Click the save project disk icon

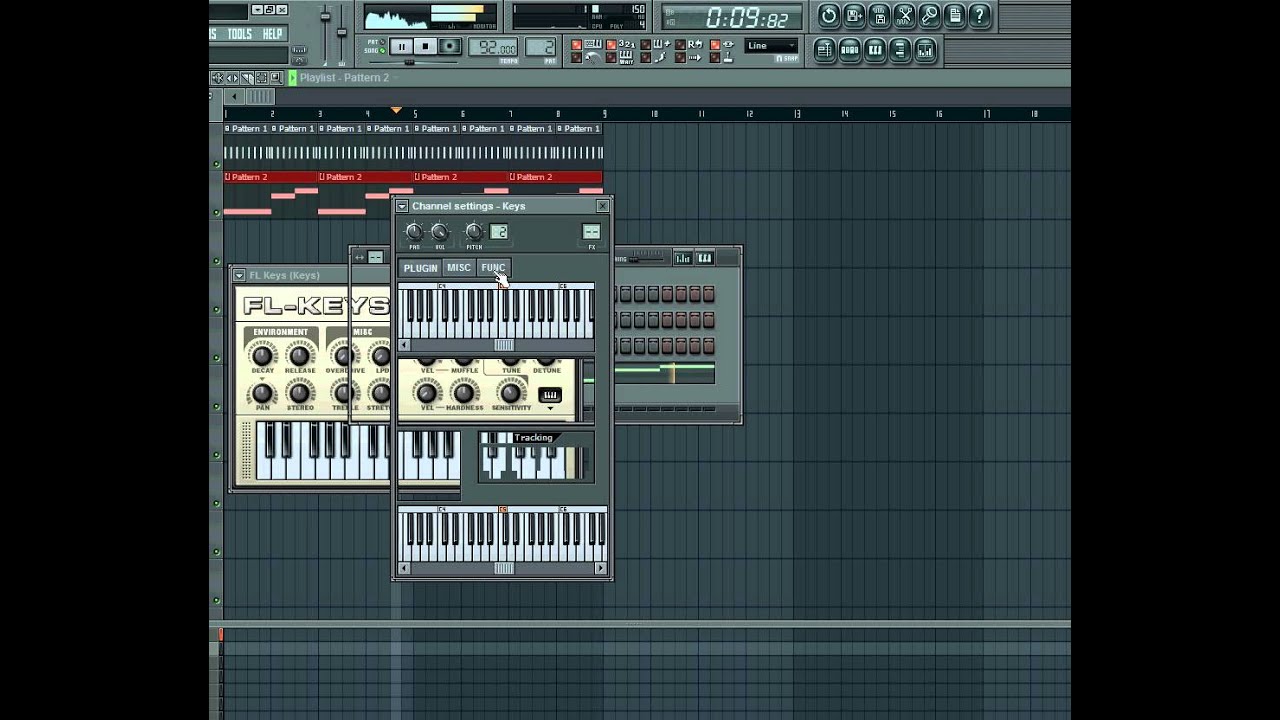click(879, 16)
